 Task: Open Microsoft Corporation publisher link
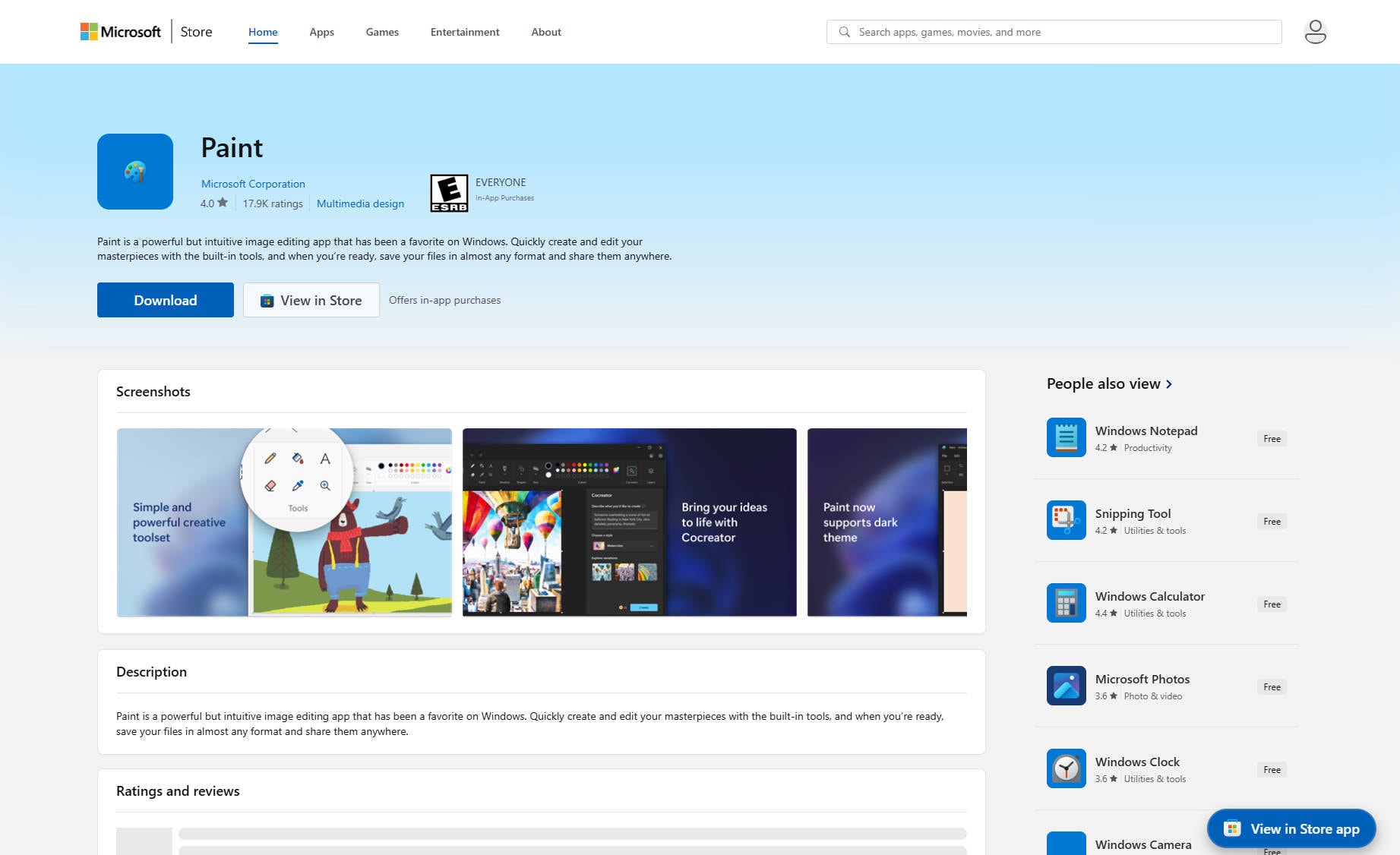click(x=253, y=184)
